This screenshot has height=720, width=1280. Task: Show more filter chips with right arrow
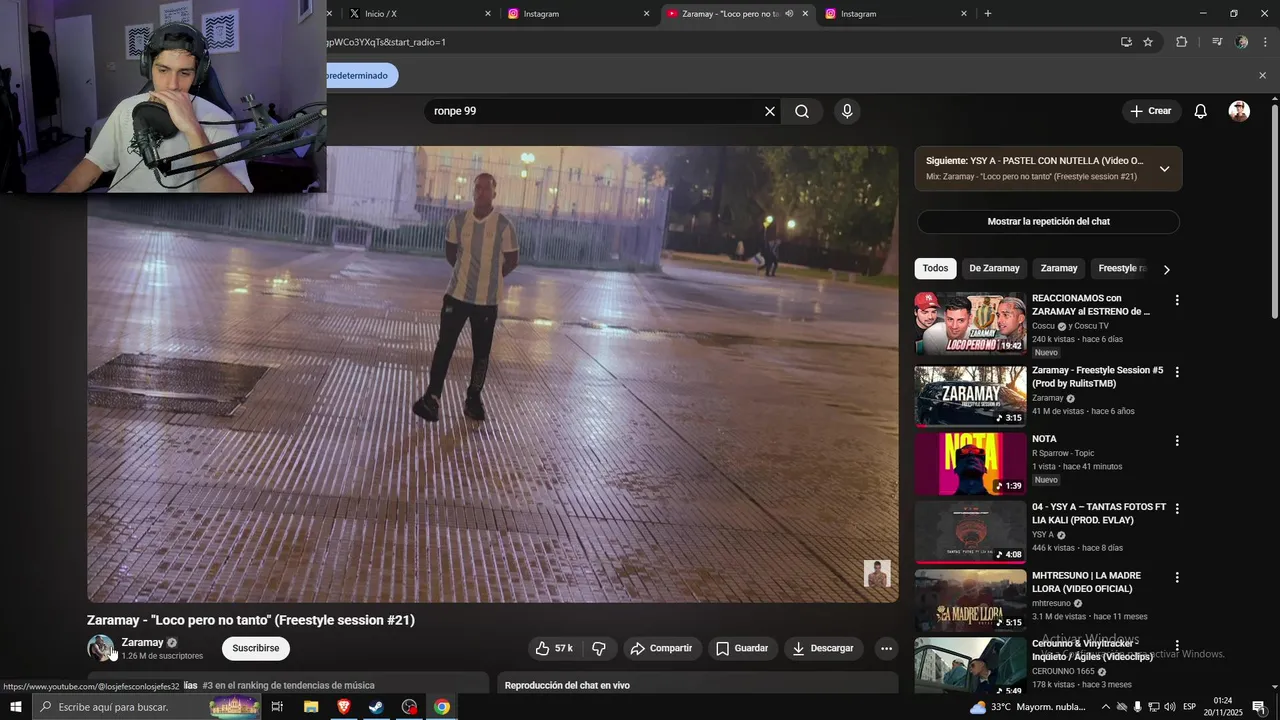click(x=1166, y=269)
